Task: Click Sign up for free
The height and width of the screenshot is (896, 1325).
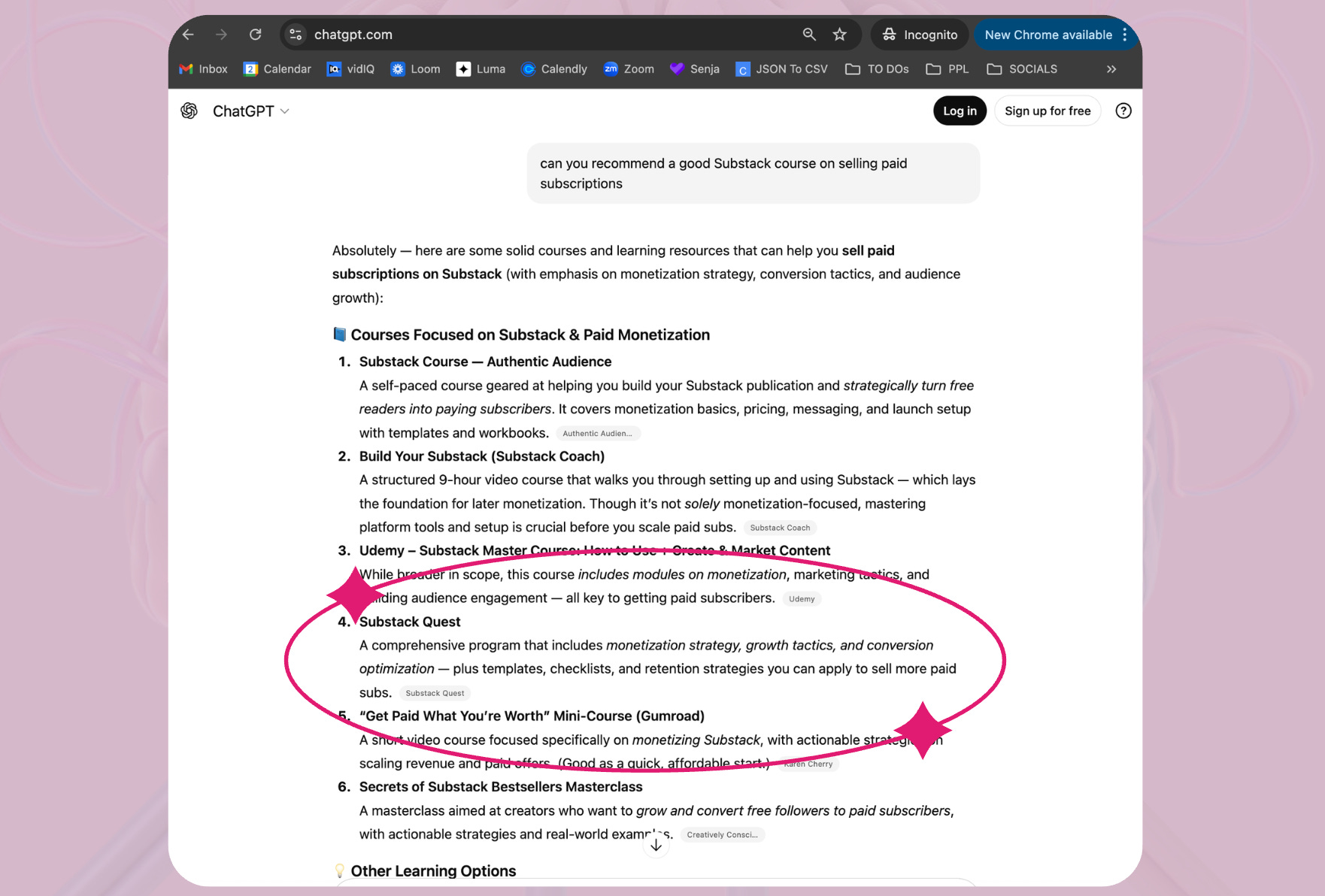Action: [x=1048, y=111]
